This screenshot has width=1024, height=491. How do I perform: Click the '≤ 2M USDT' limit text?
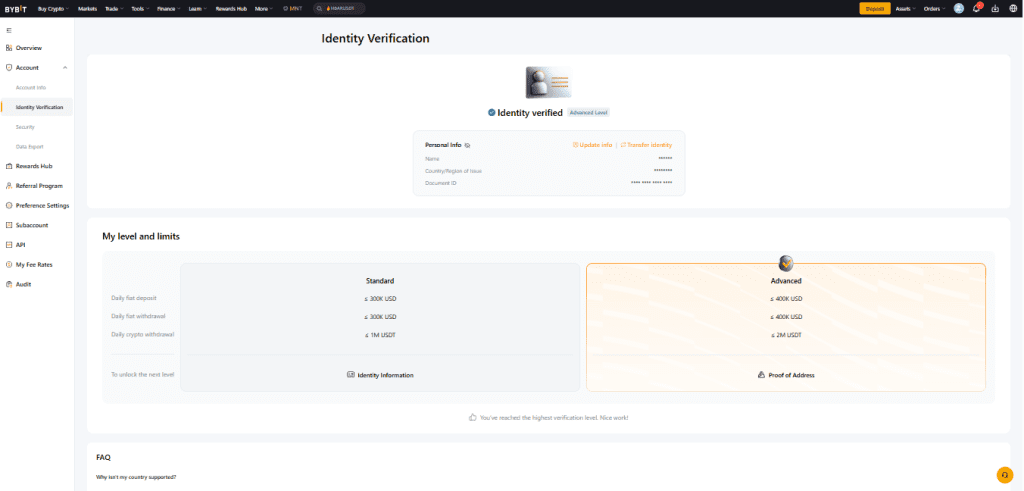click(x=786, y=335)
